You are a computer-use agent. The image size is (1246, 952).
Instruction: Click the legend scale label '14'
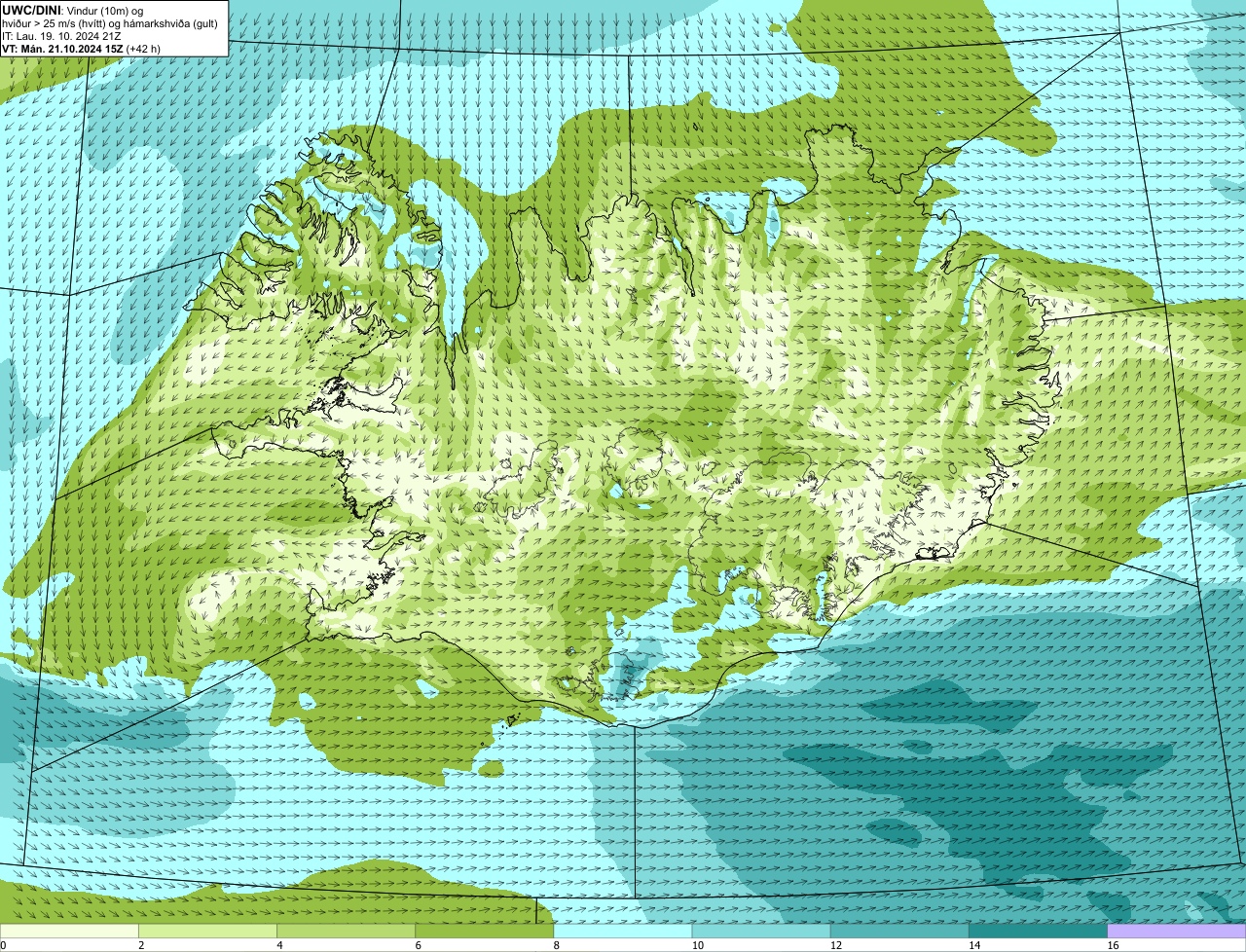pyautogui.click(x=973, y=945)
